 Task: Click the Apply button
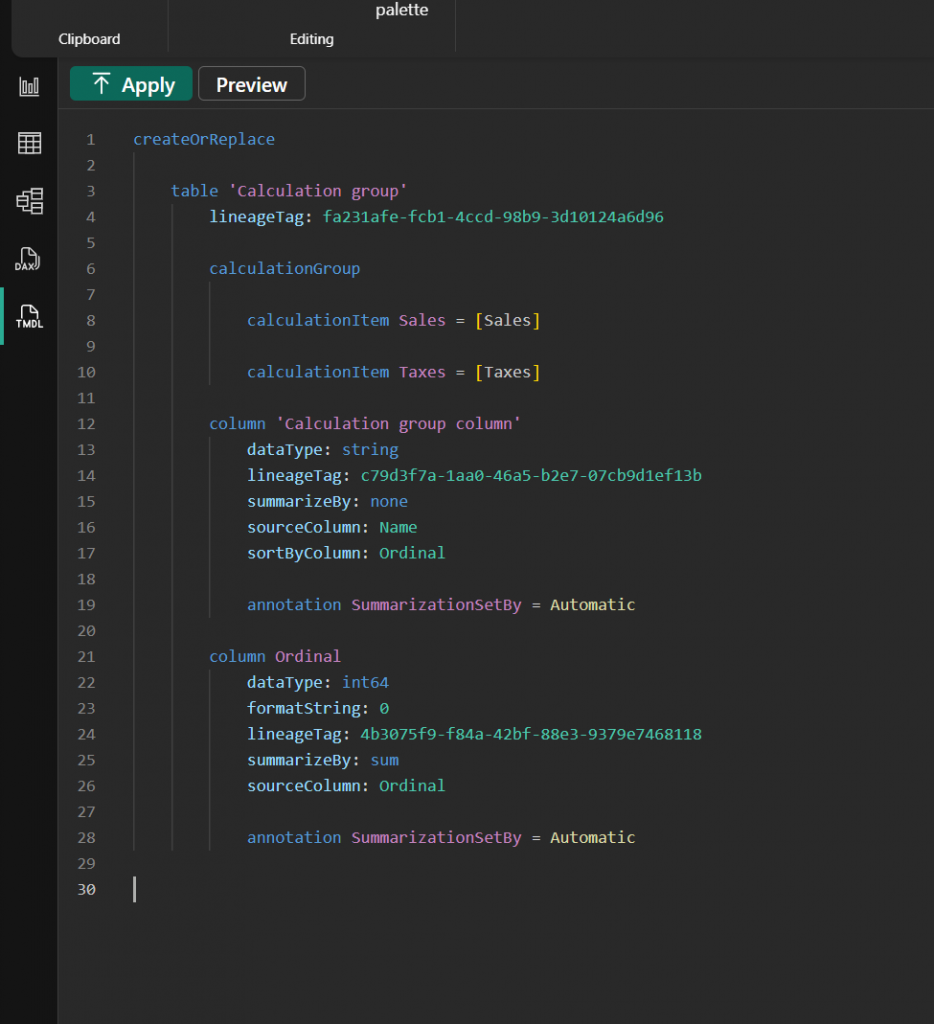(x=131, y=85)
